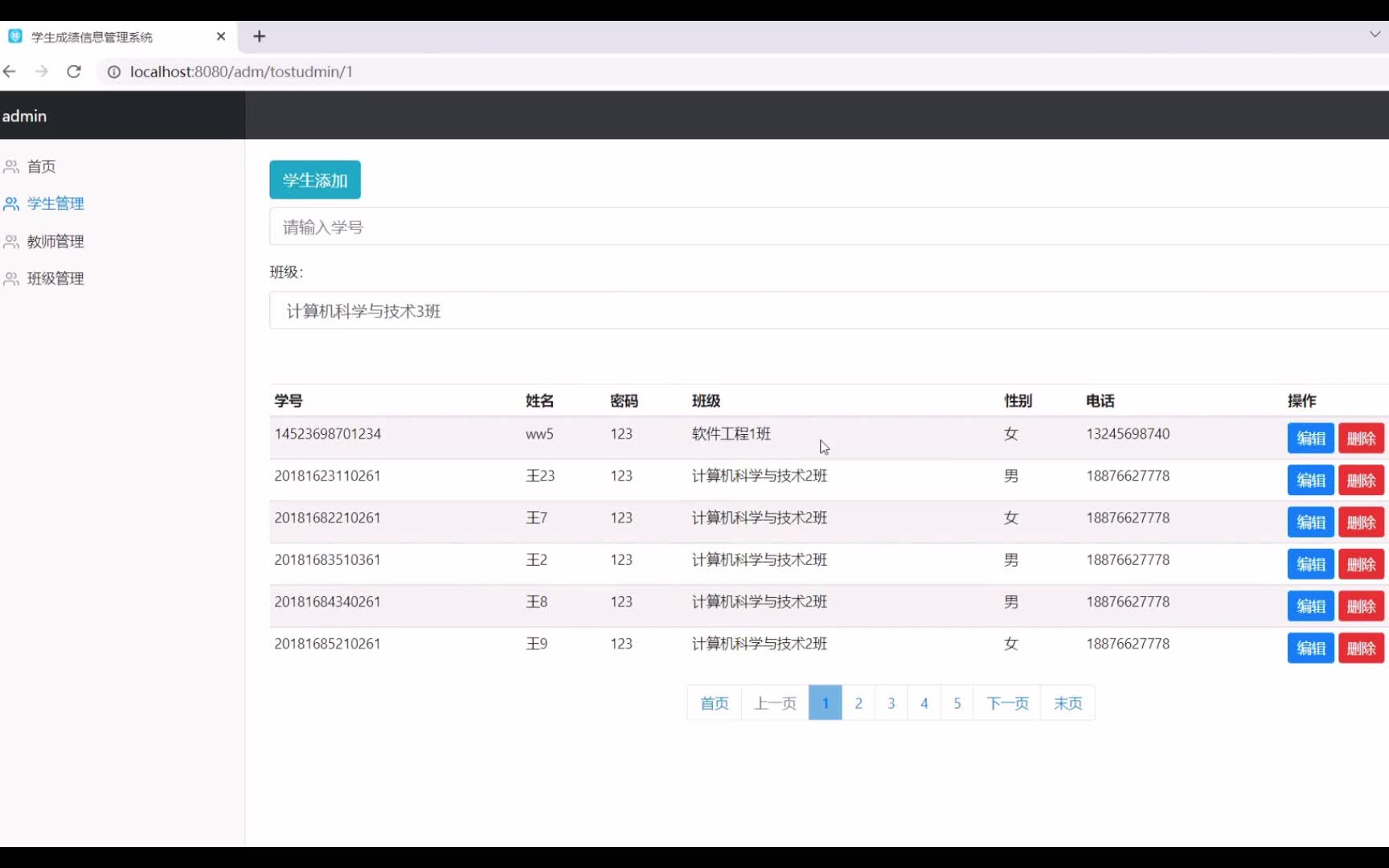
Task: Click 编辑 for student 14523698701234
Action: point(1310,438)
